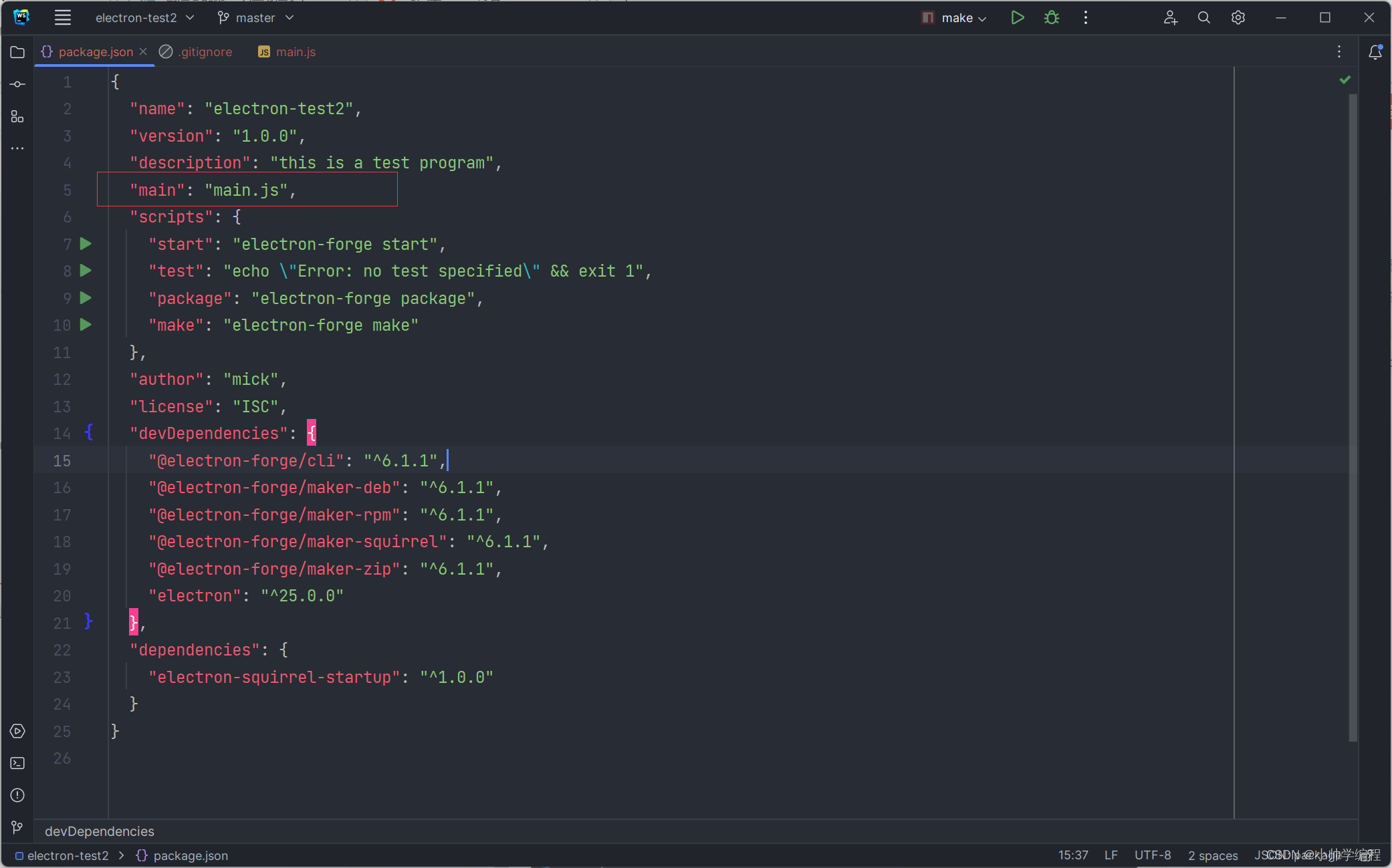Open the Project tool window
Image resolution: width=1392 pixels, height=868 pixels.
pyautogui.click(x=17, y=52)
